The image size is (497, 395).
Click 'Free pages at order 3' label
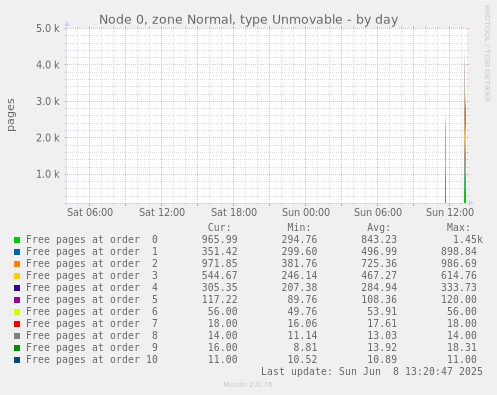pyautogui.click(x=92, y=276)
